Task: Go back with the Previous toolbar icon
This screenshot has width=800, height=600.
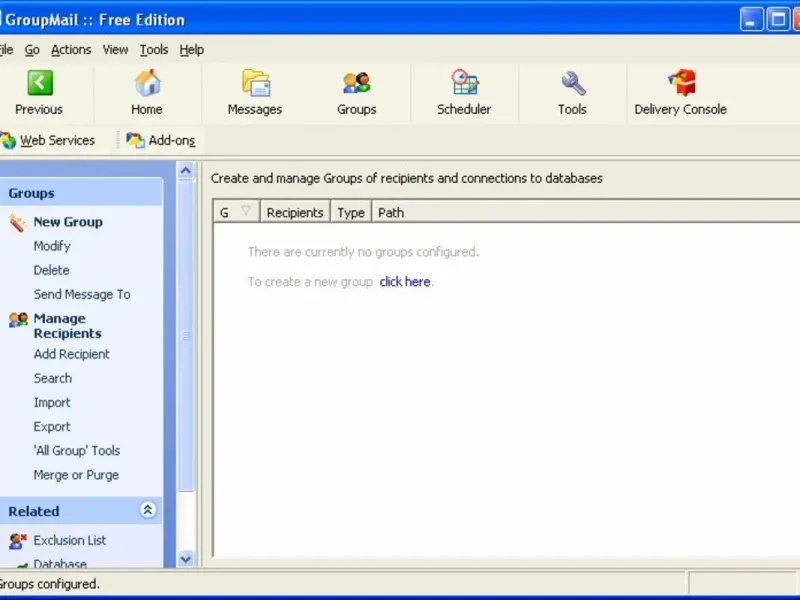Action: [40, 83]
